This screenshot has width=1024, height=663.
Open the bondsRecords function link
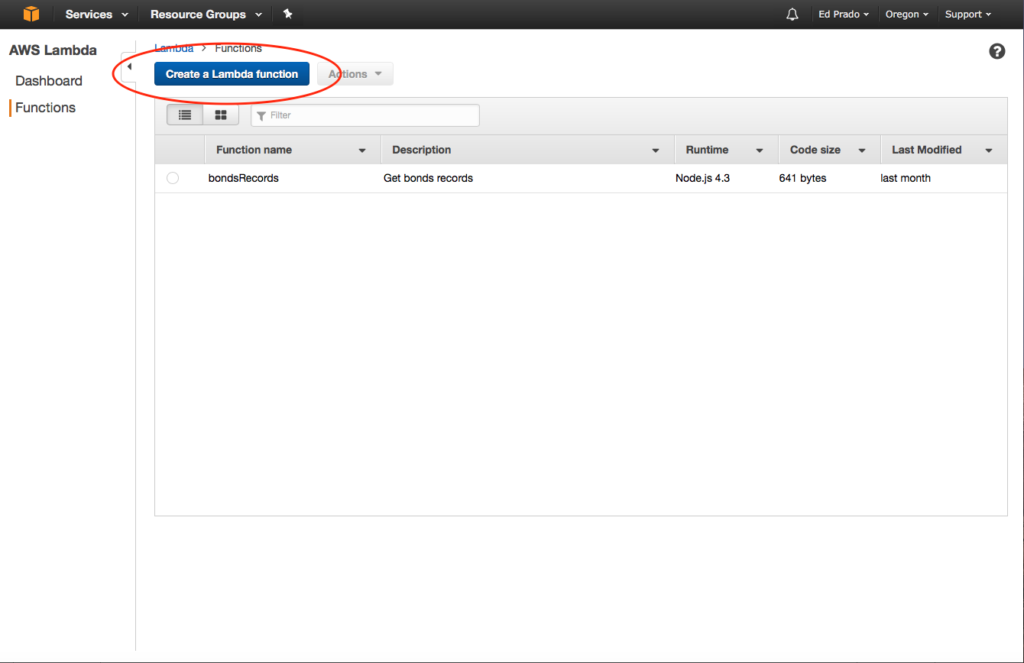click(x=243, y=178)
